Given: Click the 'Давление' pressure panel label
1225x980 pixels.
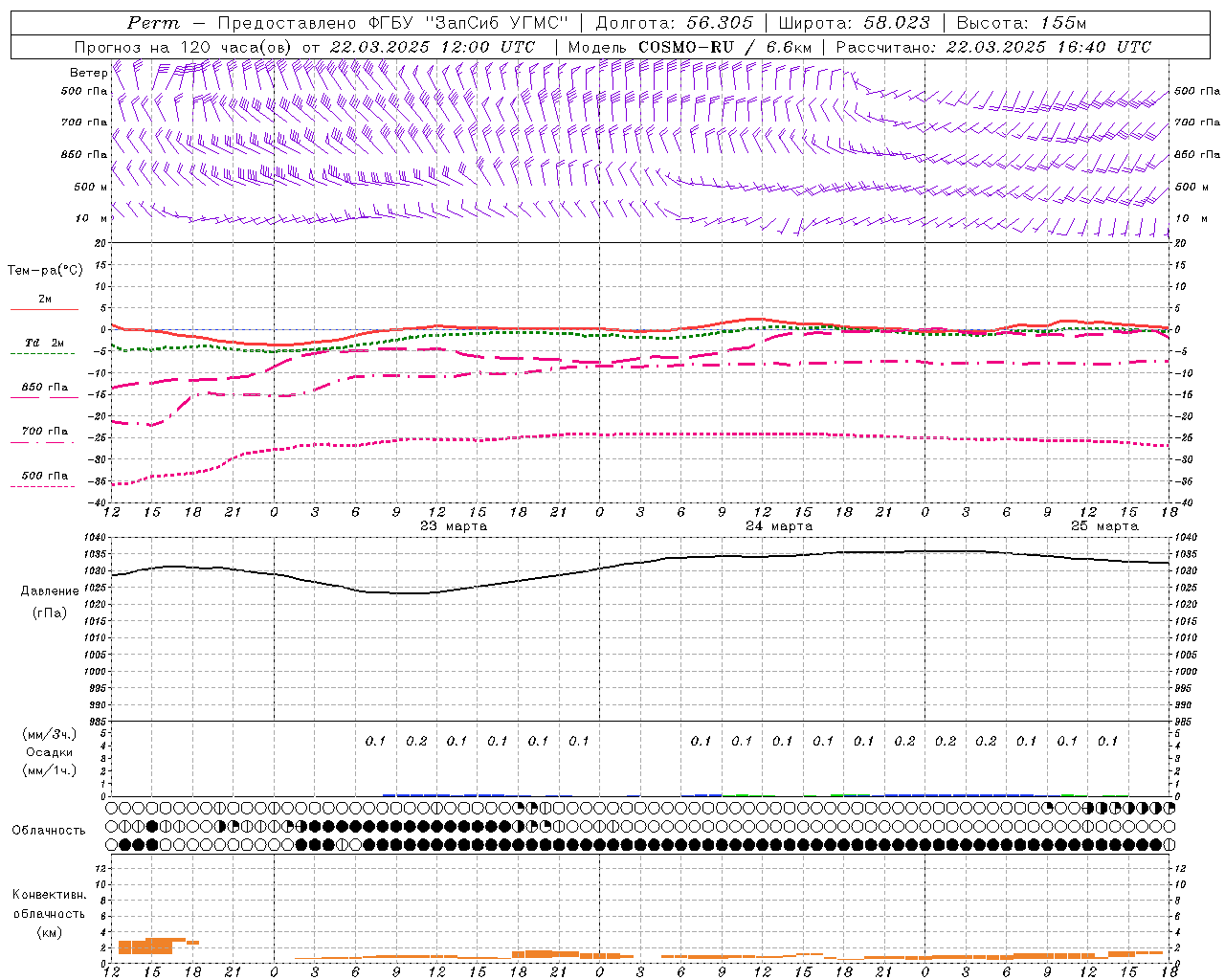Looking at the screenshot, I should pyautogui.click(x=50, y=591).
